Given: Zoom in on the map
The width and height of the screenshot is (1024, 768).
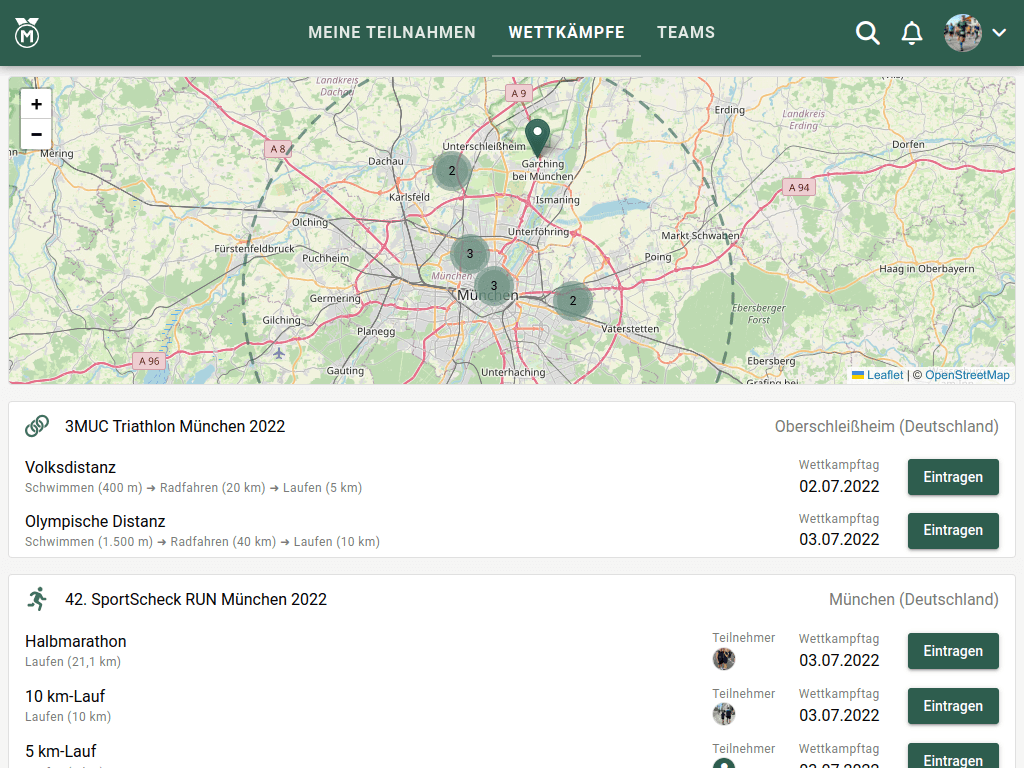Looking at the screenshot, I should [36, 104].
